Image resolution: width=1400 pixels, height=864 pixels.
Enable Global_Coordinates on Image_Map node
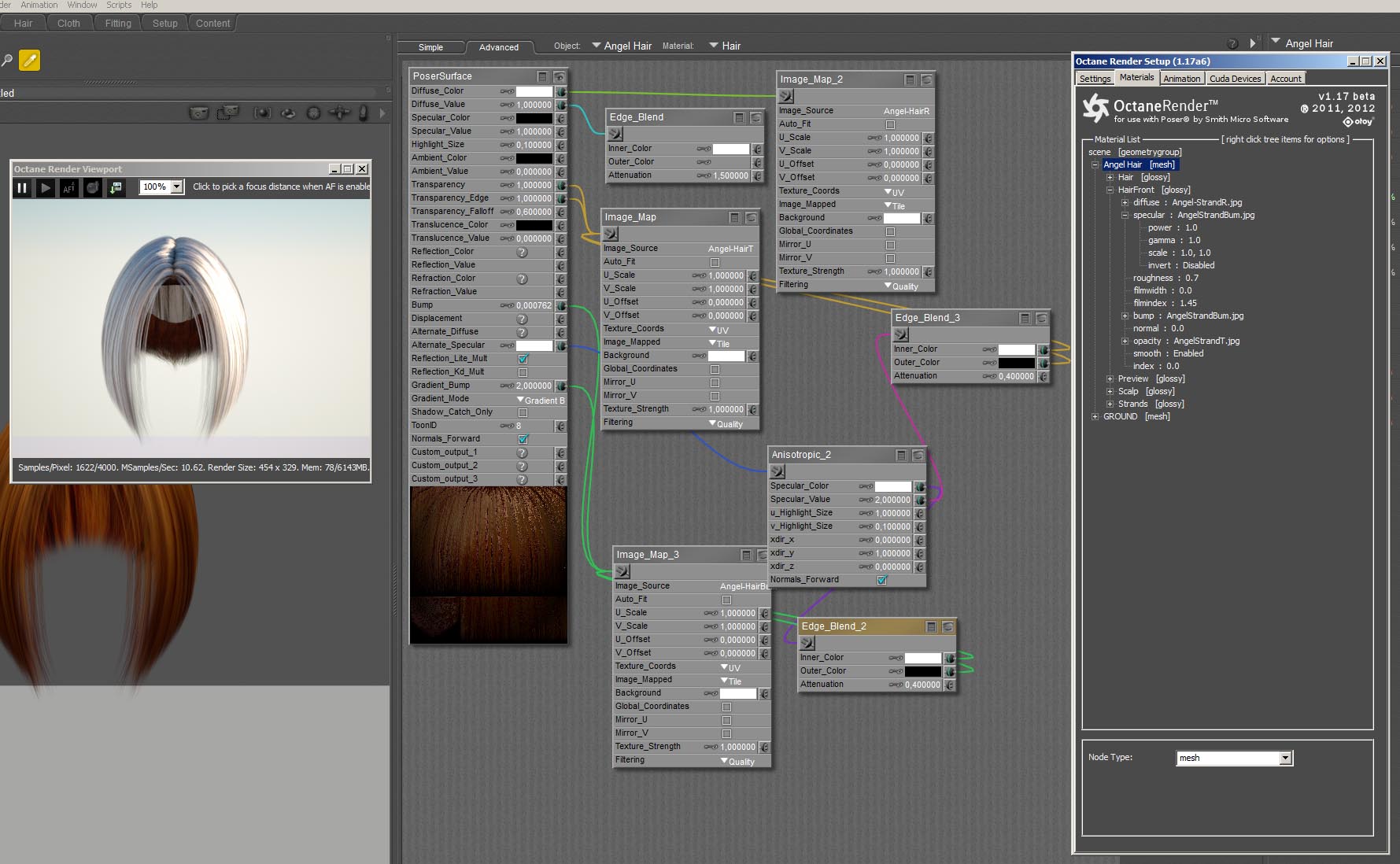tap(715, 369)
